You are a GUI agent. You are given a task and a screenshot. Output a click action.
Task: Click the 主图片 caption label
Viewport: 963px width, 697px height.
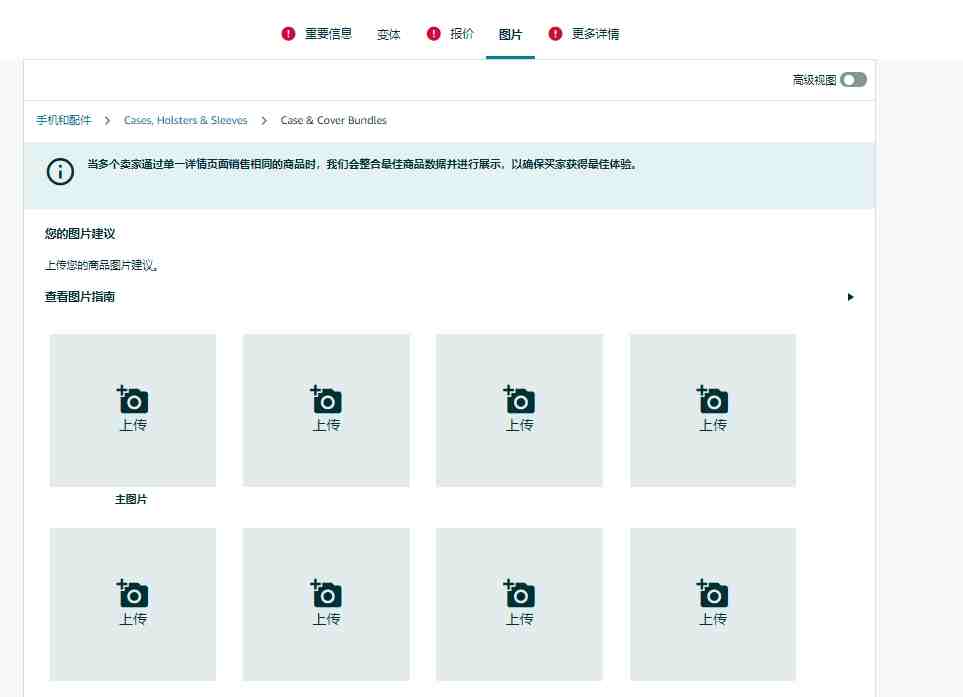131,499
